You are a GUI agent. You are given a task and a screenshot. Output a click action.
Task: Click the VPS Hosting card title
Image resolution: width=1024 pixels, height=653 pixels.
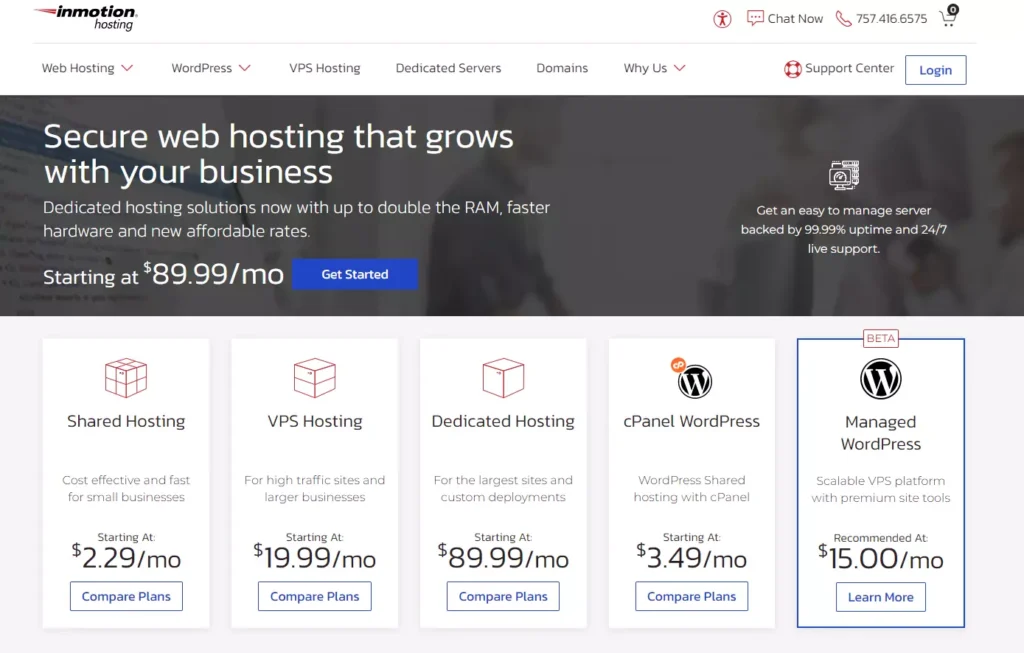point(315,421)
